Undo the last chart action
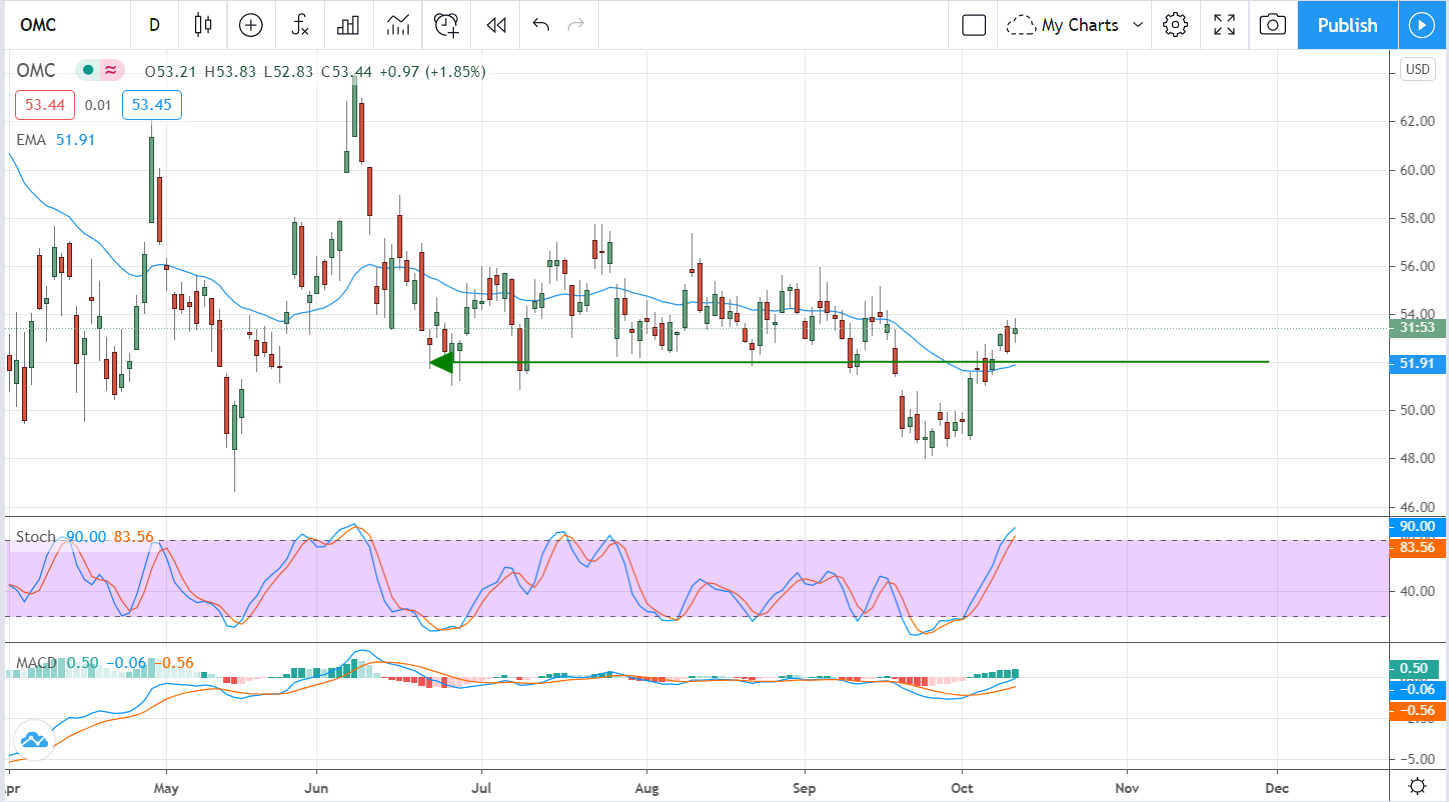Viewport: 1449px width, 802px height. click(x=541, y=25)
